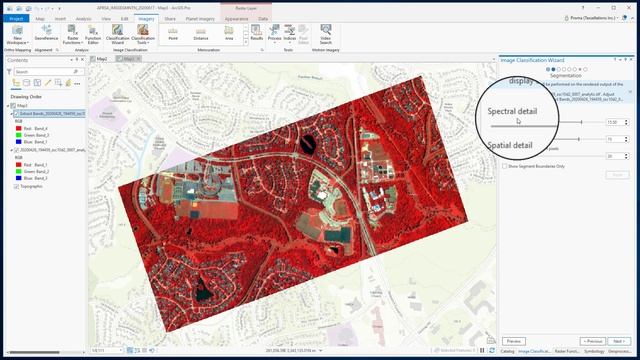
Task: Click Previous button in wizard
Action: point(593,341)
